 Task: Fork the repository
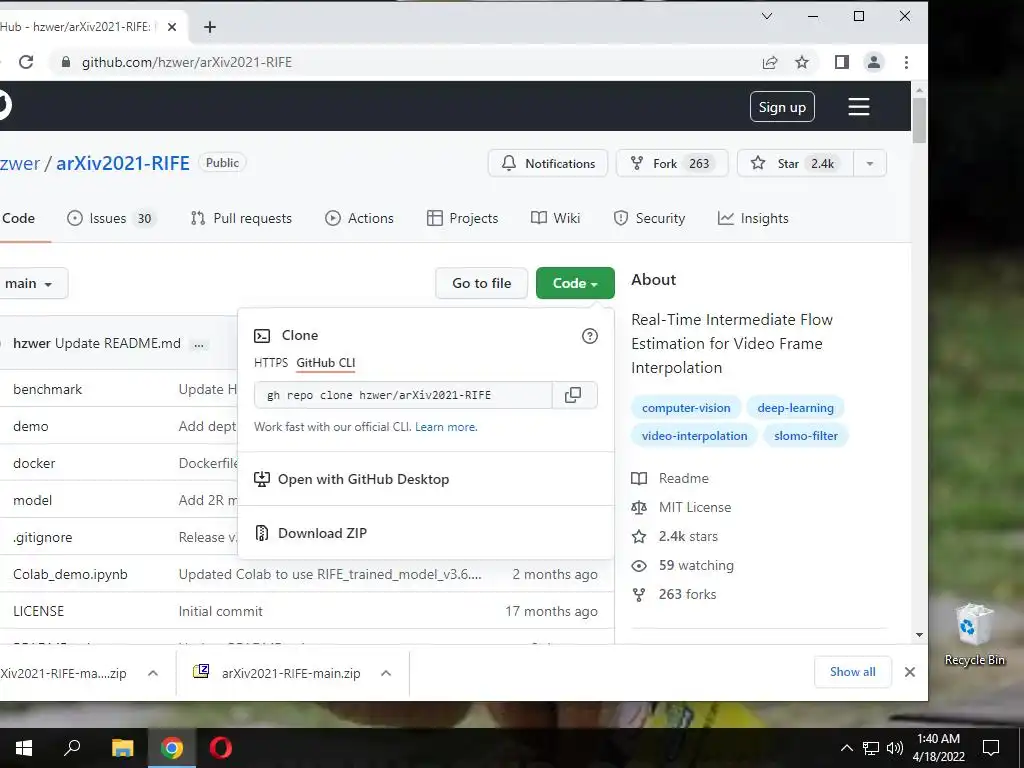[672, 163]
